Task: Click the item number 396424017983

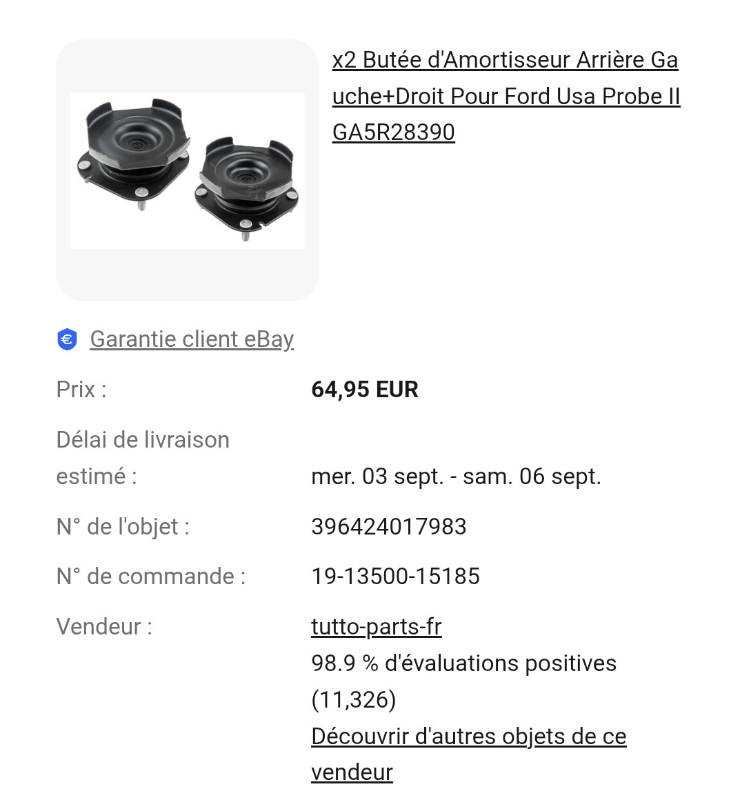Action: [x=389, y=527]
